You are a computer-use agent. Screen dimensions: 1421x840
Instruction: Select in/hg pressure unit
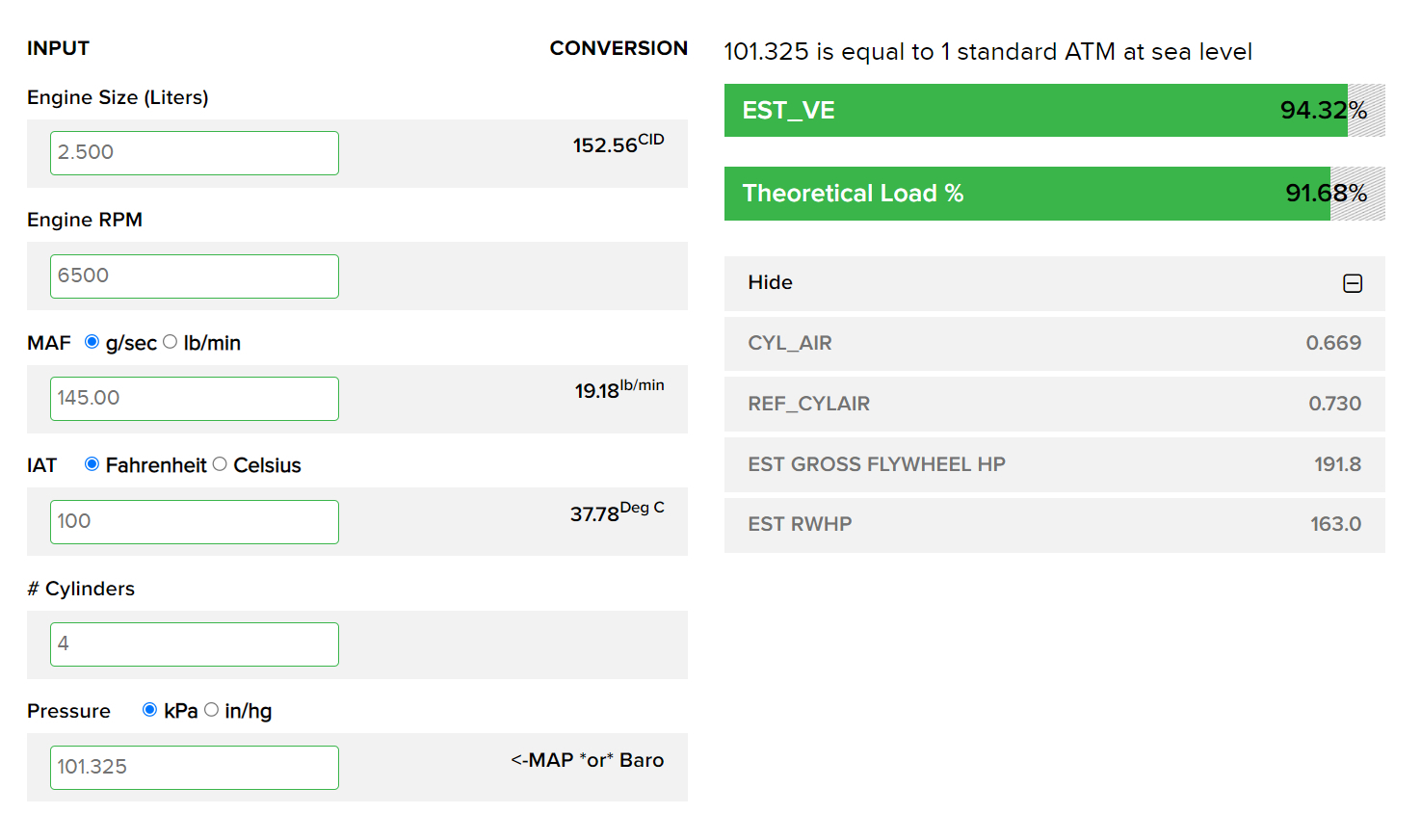coord(212,710)
